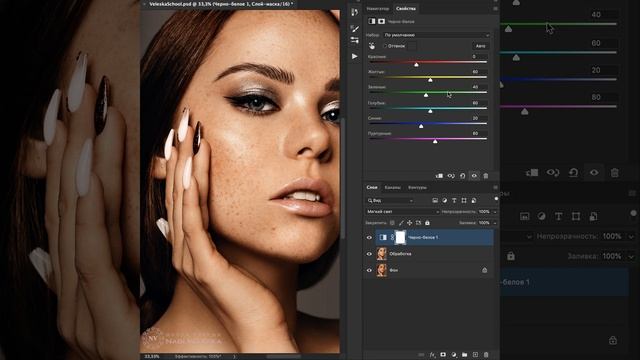Toggle adjustment visibility eye in Properties
This screenshot has height=360, width=640.
pyautogui.click(x=474, y=176)
